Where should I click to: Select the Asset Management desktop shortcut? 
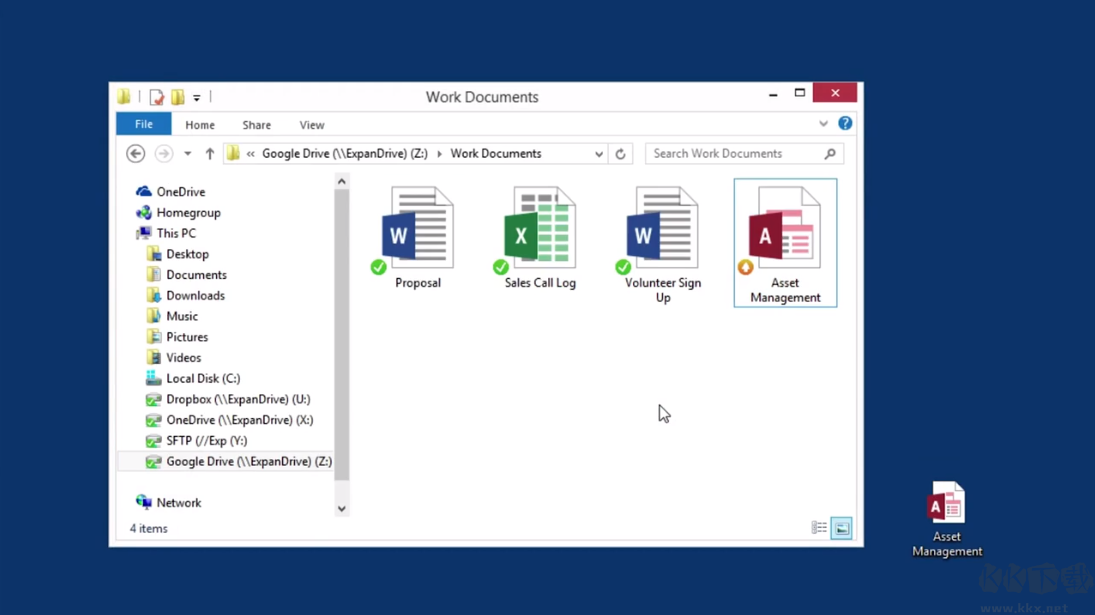(x=947, y=519)
